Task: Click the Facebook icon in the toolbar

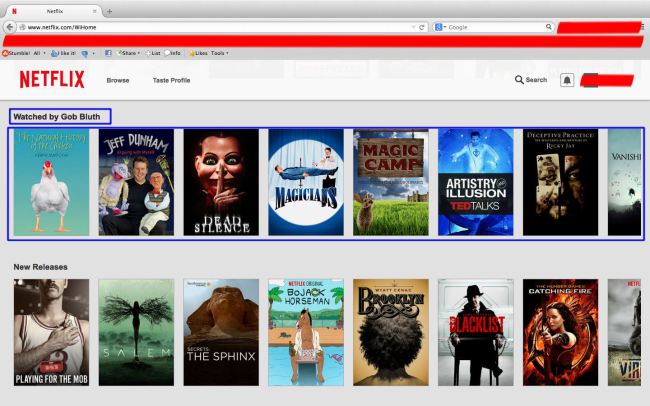Action: (x=108, y=53)
